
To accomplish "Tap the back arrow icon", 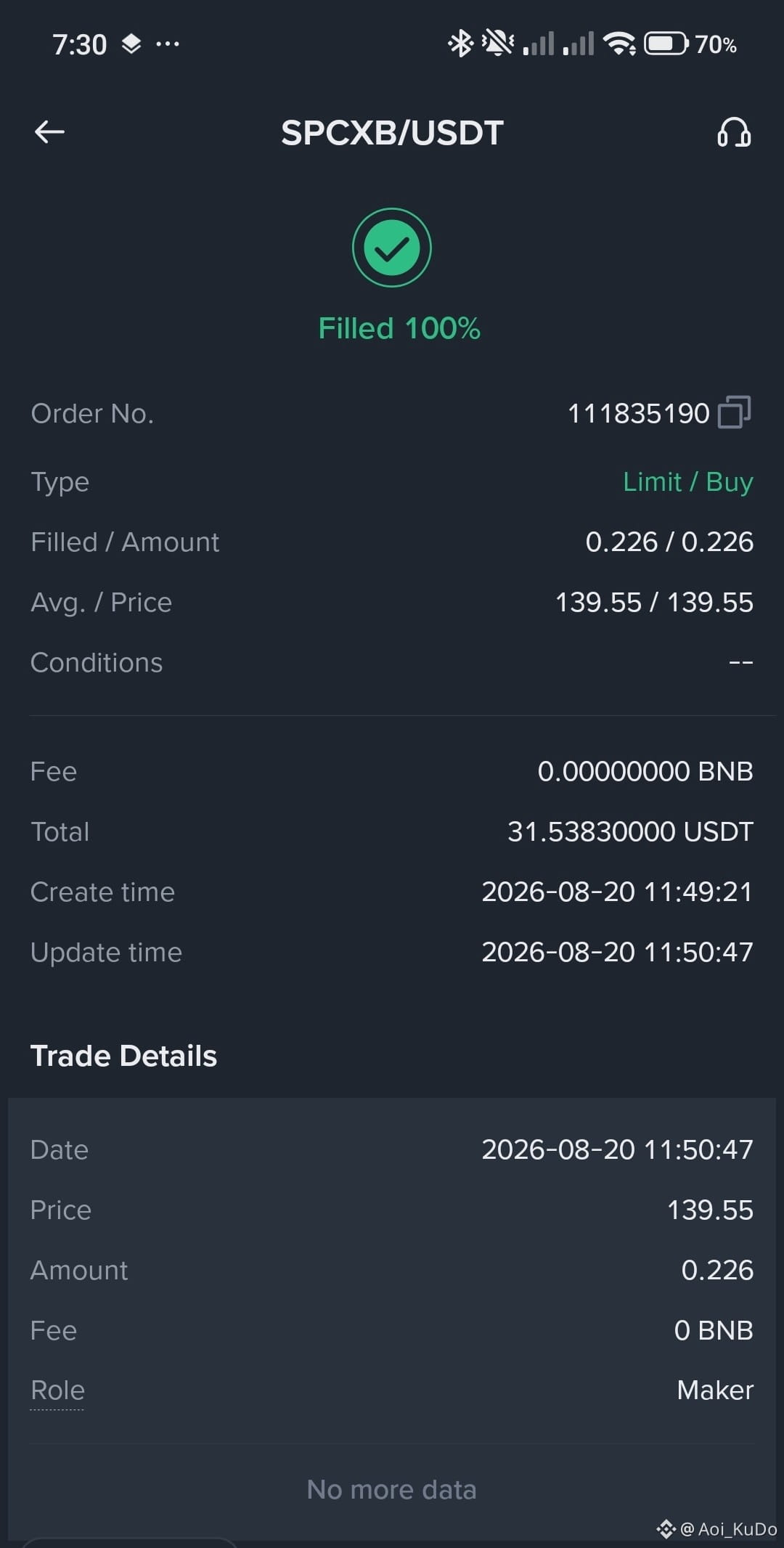I will (x=49, y=132).
